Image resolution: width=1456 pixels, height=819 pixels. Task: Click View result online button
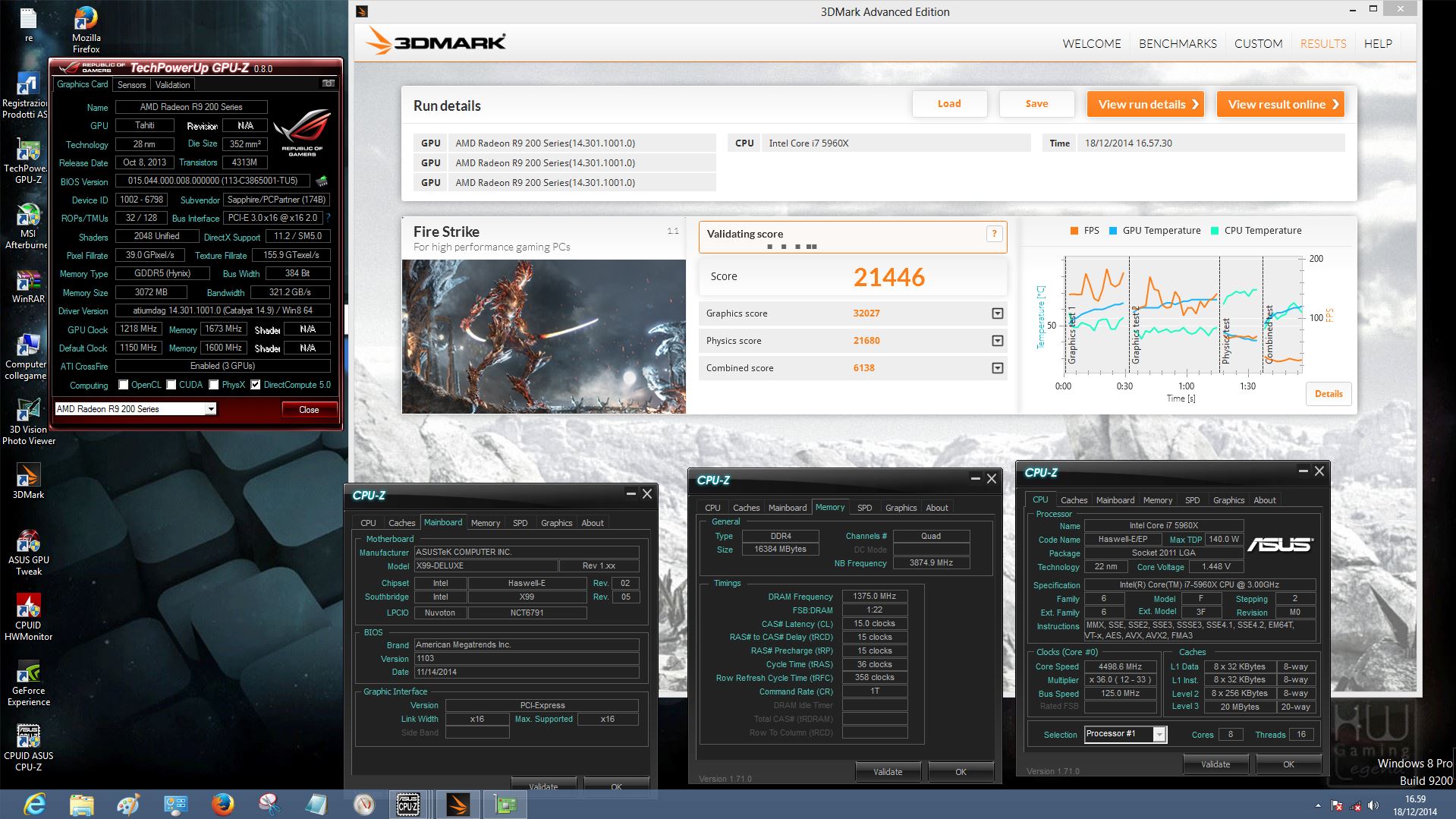point(1281,104)
